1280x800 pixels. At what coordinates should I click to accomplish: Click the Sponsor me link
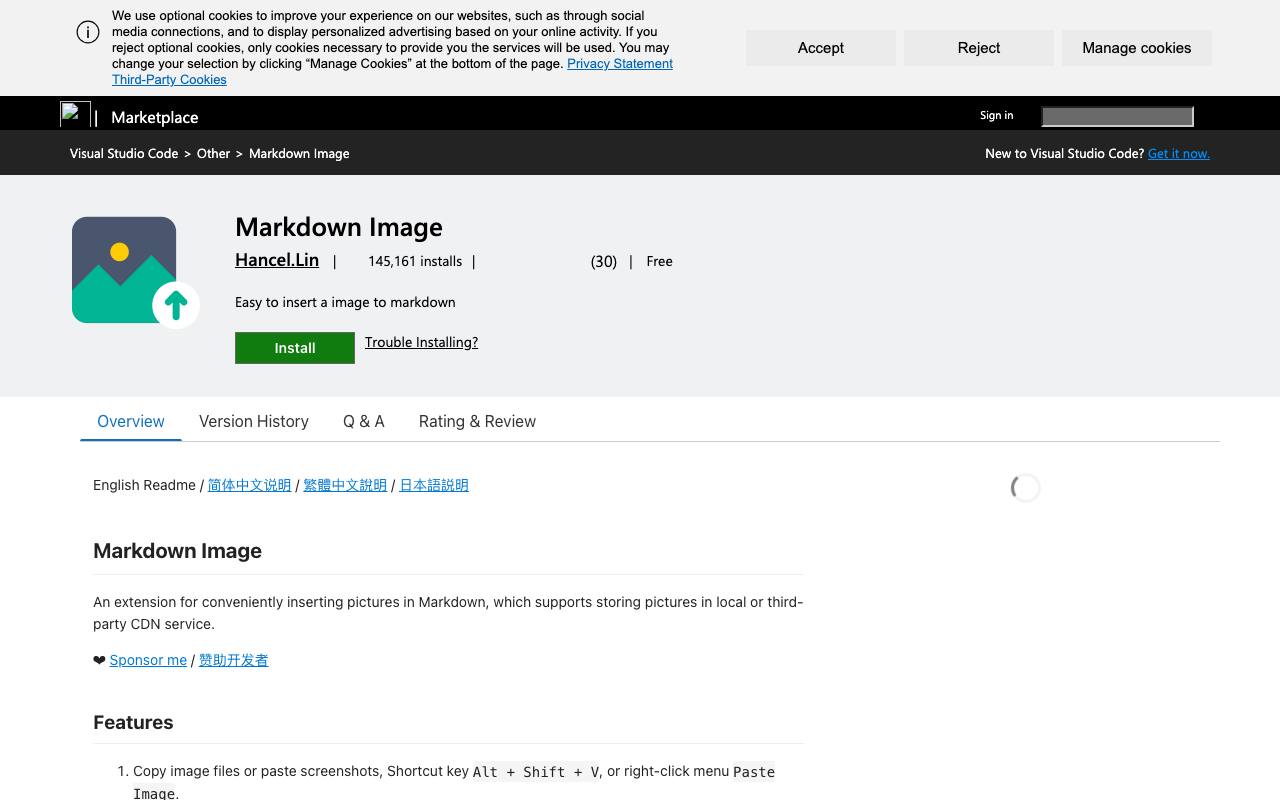click(148, 661)
